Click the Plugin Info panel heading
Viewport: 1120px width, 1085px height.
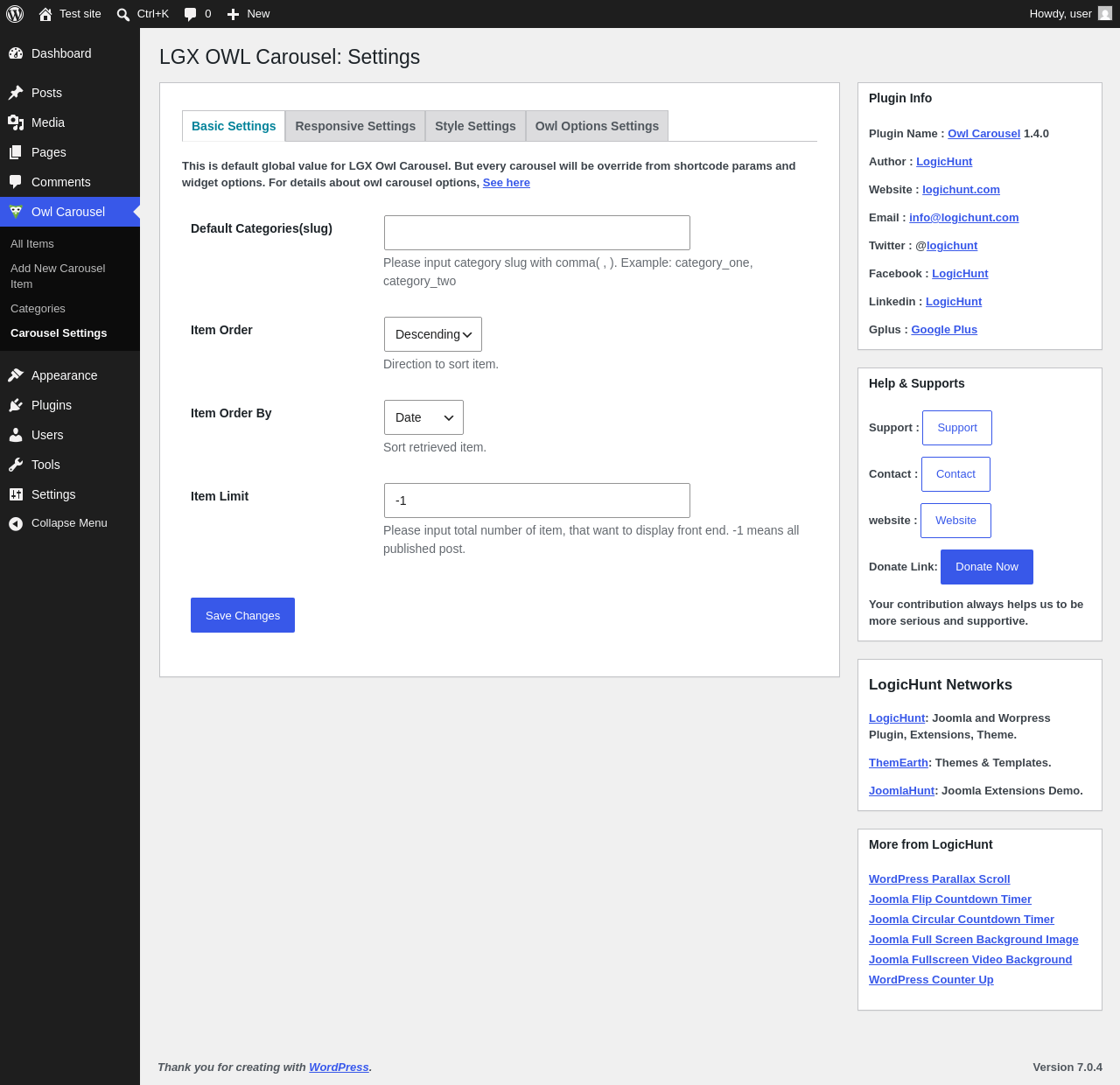[900, 98]
